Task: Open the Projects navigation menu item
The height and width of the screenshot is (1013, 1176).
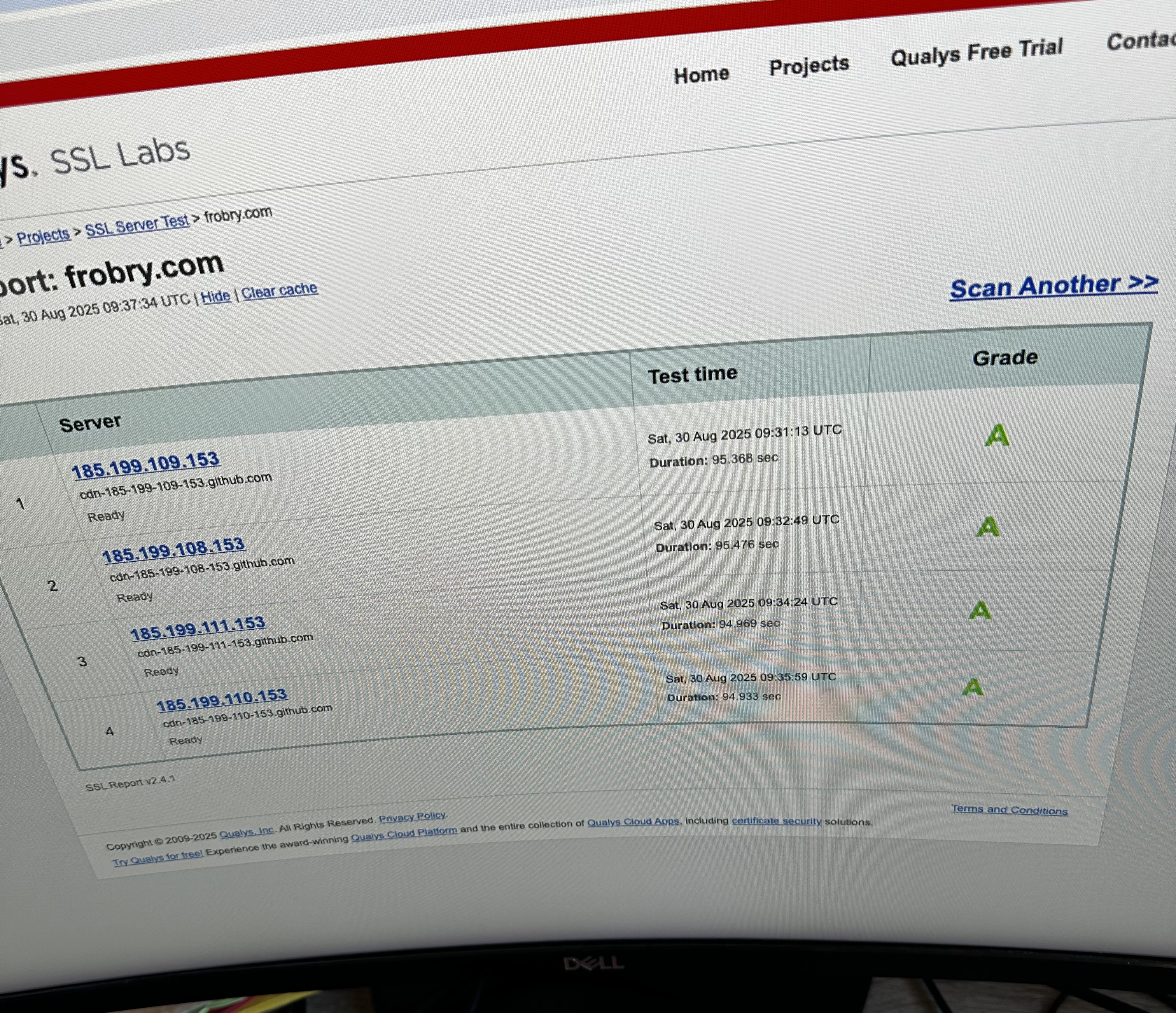Action: pyautogui.click(x=809, y=65)
